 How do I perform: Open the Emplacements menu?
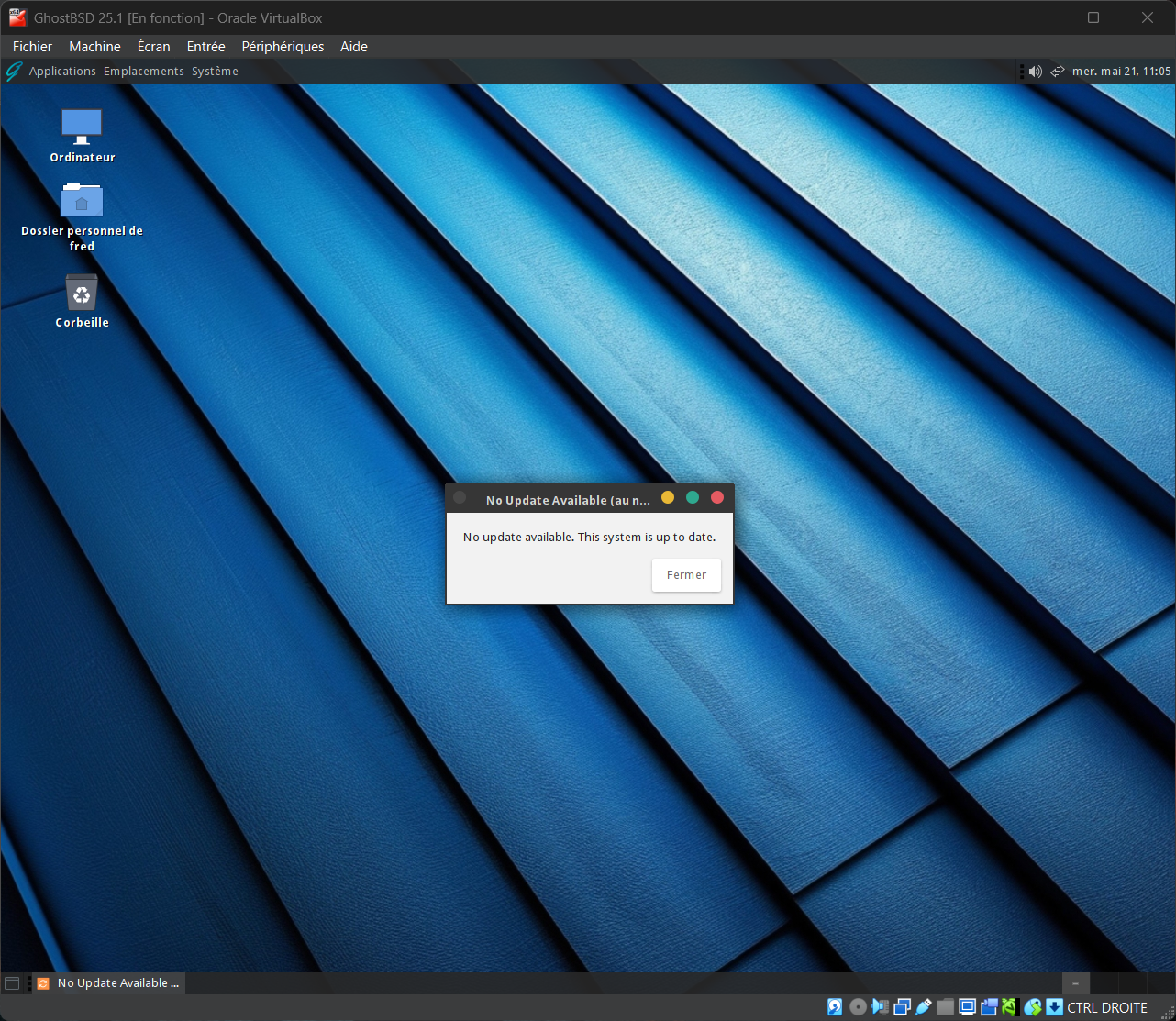(x=144, y=72)
